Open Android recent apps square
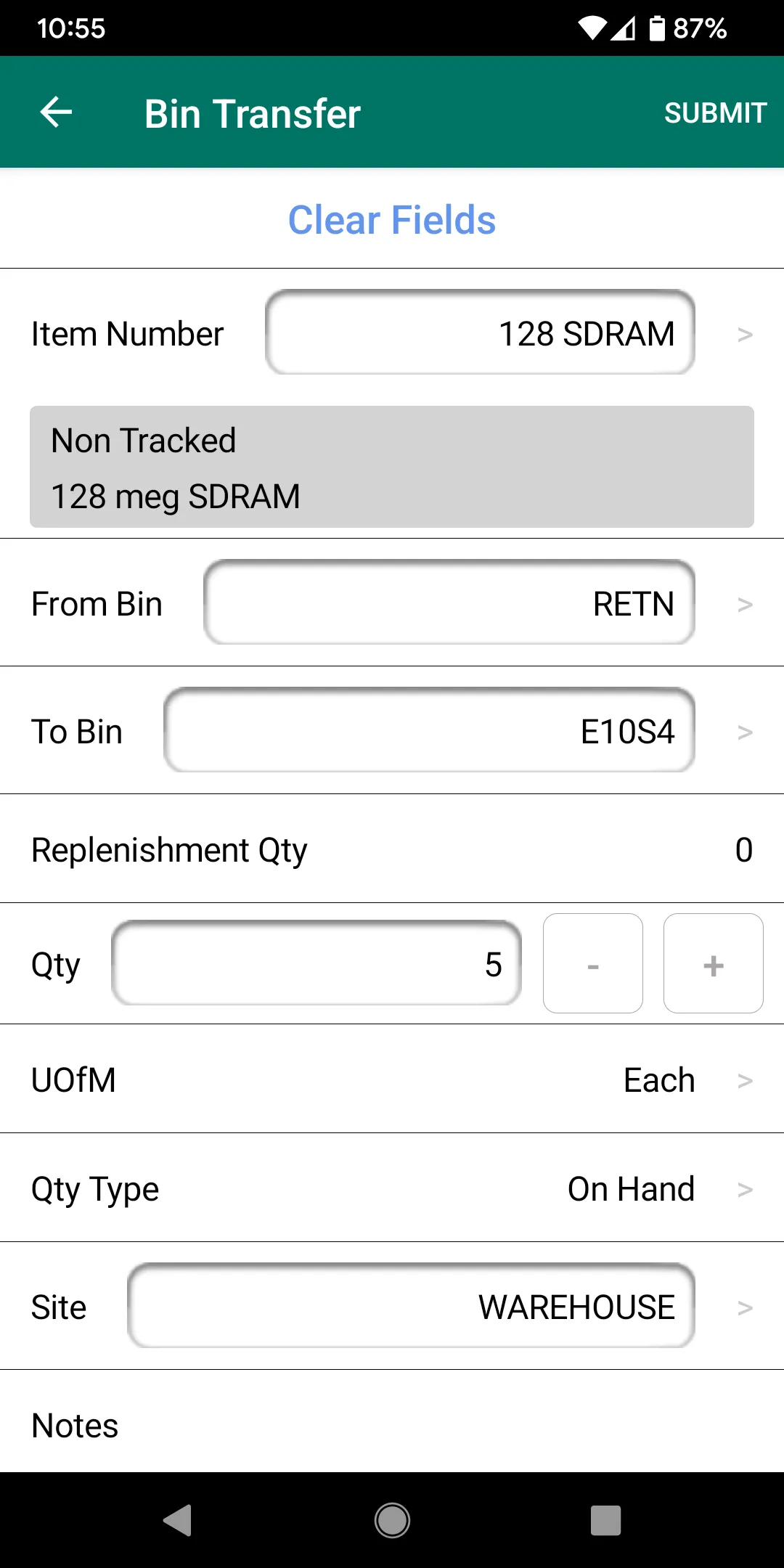Viewport: 784px width, 1568px height. (x=606, y=1520)
